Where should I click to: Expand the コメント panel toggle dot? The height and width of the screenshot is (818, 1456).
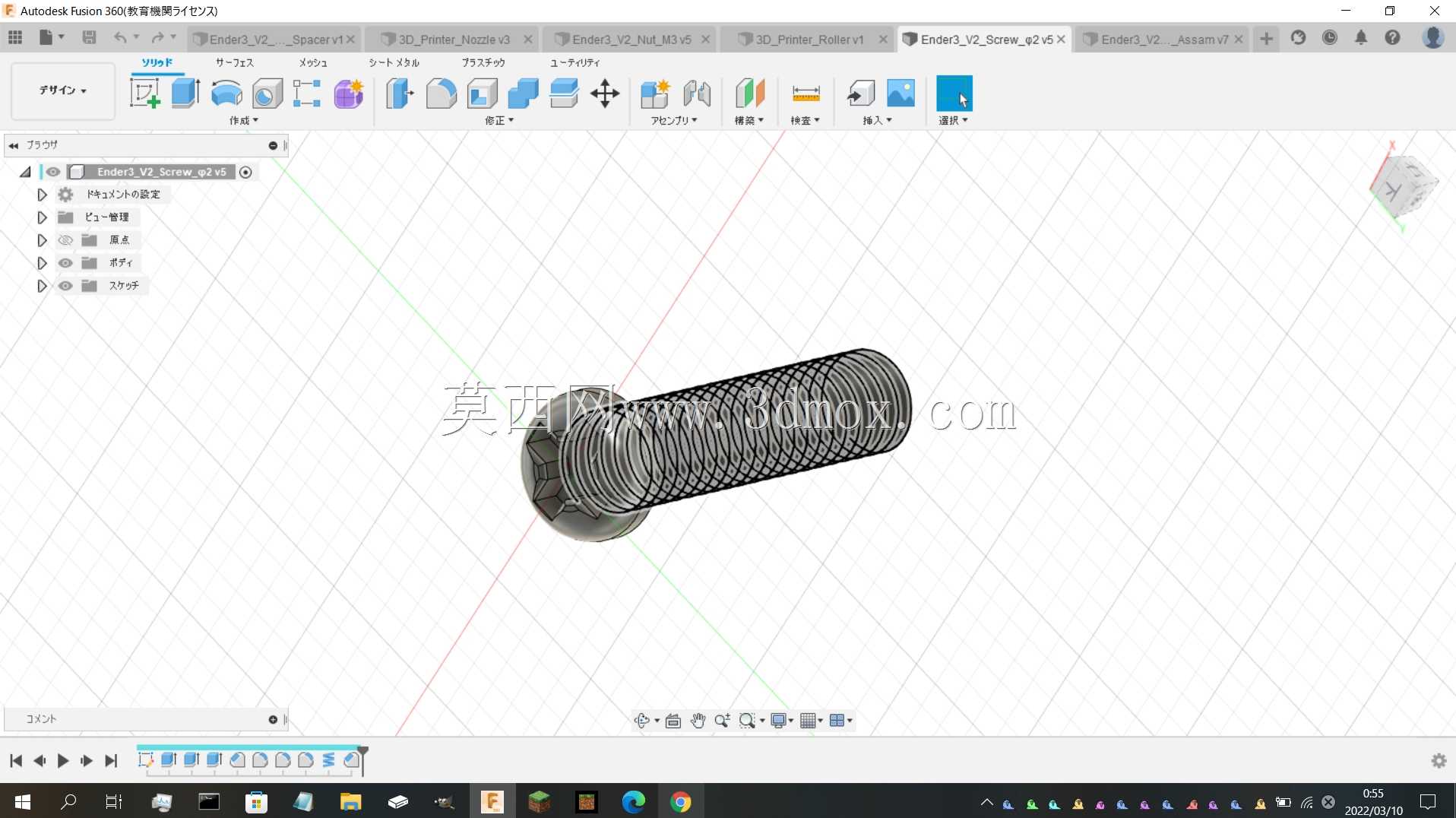273,719
